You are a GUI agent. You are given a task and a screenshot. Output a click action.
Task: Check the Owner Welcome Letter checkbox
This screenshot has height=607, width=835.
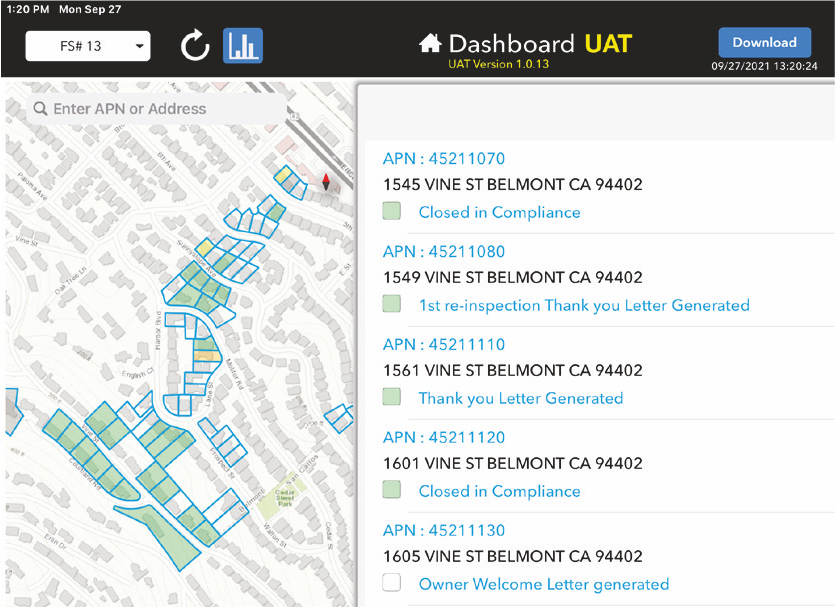[x=392, y=584]
